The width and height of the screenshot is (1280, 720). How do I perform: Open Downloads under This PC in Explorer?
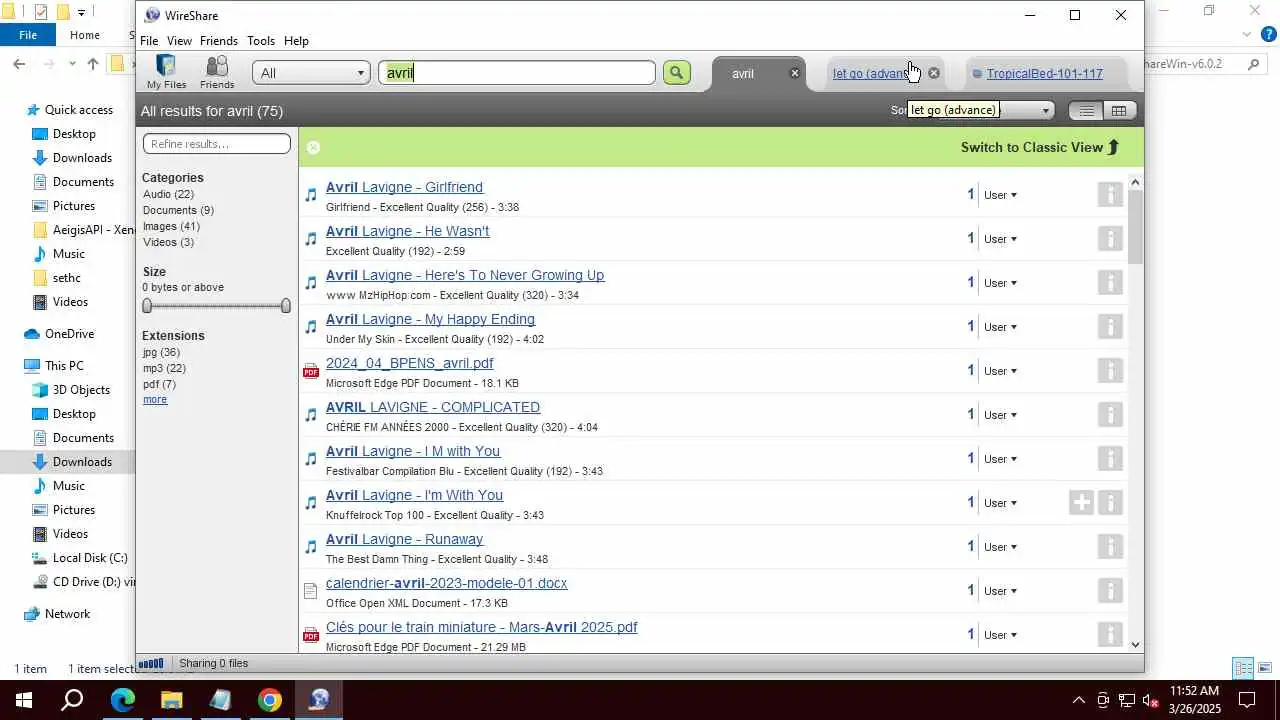click(x=82, y=462)
